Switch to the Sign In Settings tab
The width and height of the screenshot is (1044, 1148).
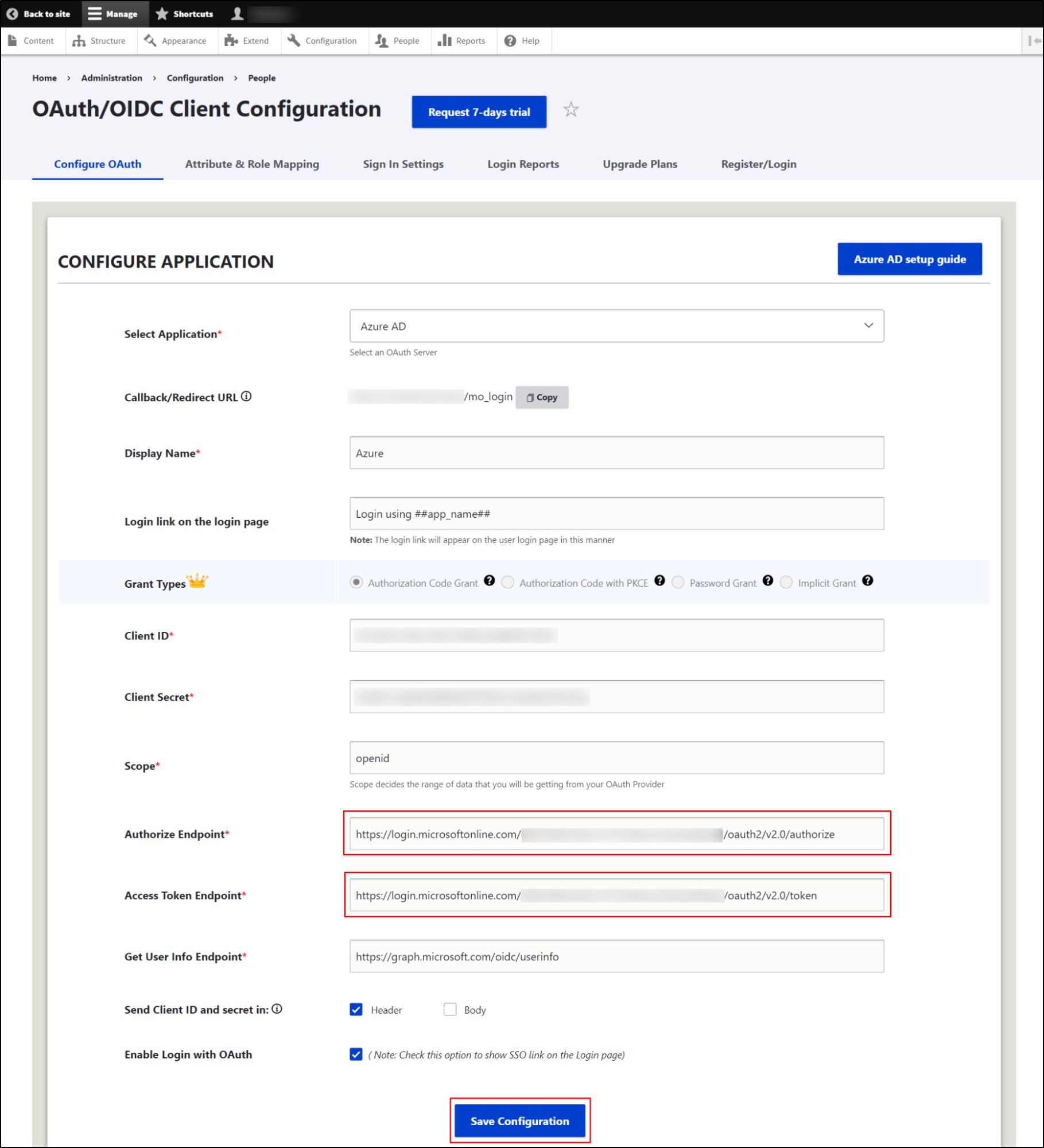pyautogui.click(x=403, y=164)
